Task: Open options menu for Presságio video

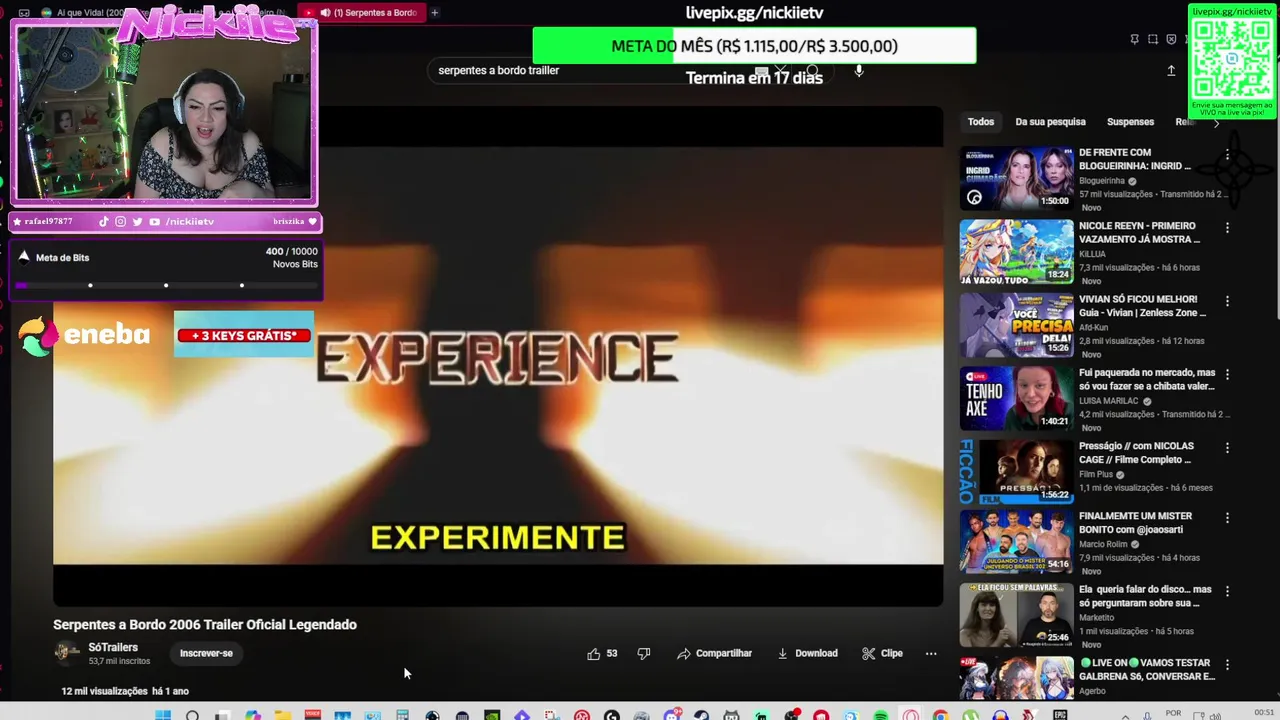Action: (x=1227, y=447)
